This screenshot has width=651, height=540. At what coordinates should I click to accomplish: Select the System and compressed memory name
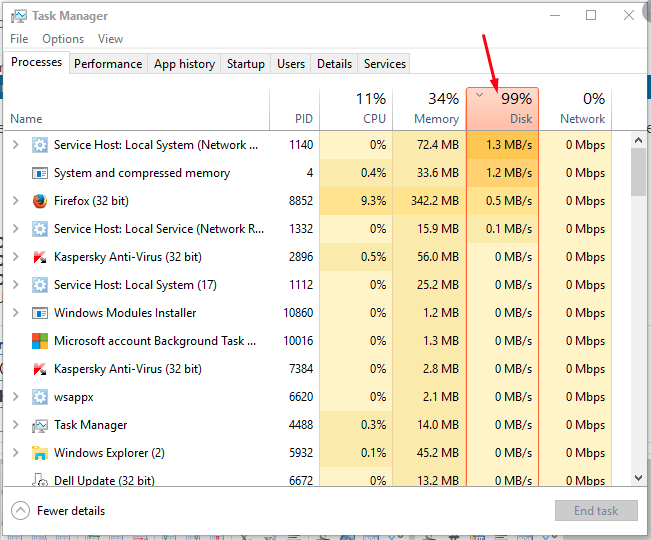[142, 173]
